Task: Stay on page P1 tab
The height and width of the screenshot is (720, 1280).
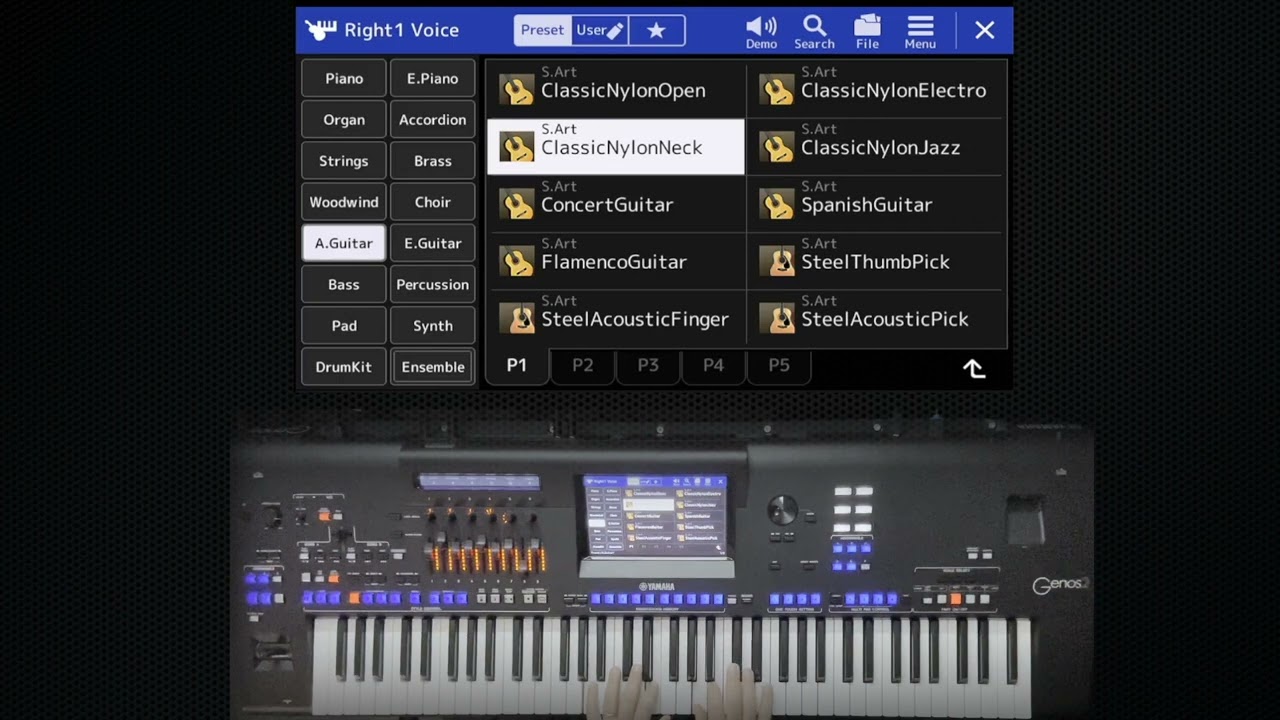Action: [x=517, y=366]
